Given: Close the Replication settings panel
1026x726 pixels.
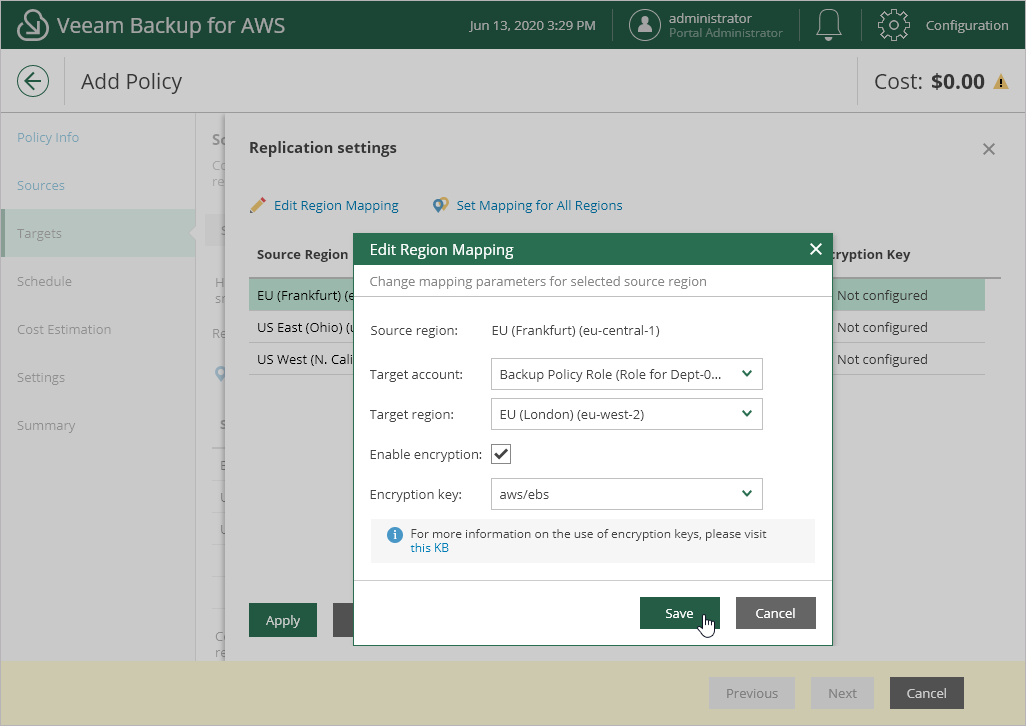Looking at the screenshot, I should [989, 149].
